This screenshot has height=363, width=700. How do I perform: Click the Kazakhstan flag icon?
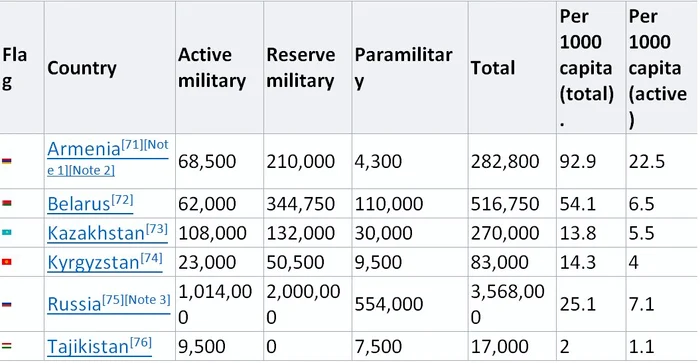pyautogui.click(x=6, y=233)
